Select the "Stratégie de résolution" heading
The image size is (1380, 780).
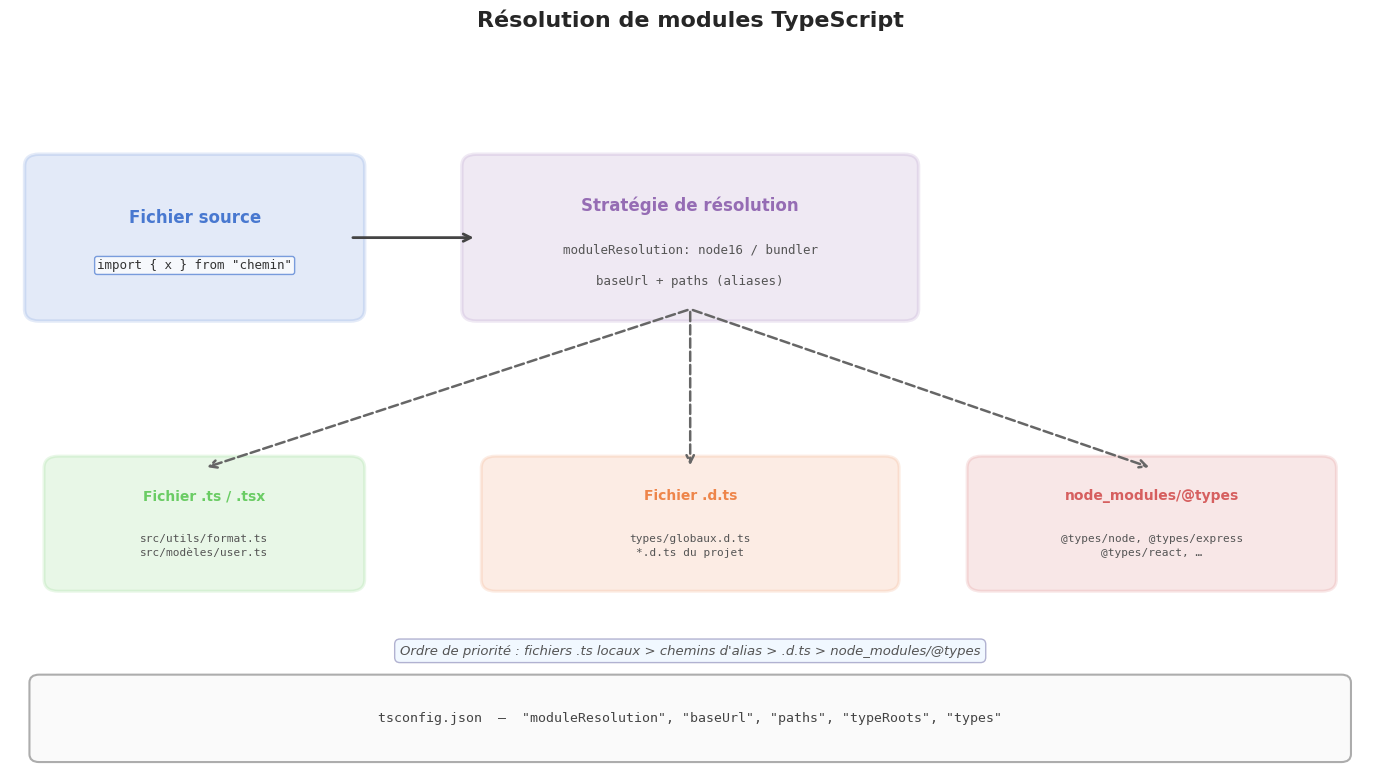(690, 206)
